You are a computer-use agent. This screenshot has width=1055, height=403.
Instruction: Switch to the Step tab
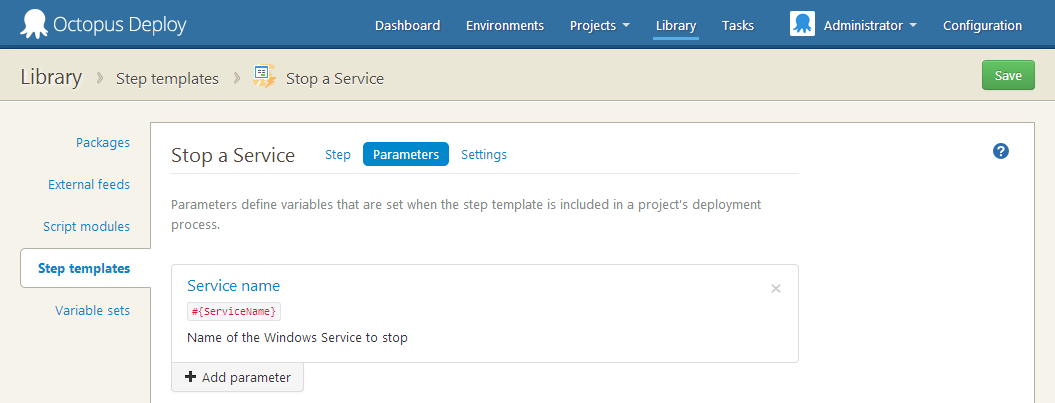coord(338,155)
